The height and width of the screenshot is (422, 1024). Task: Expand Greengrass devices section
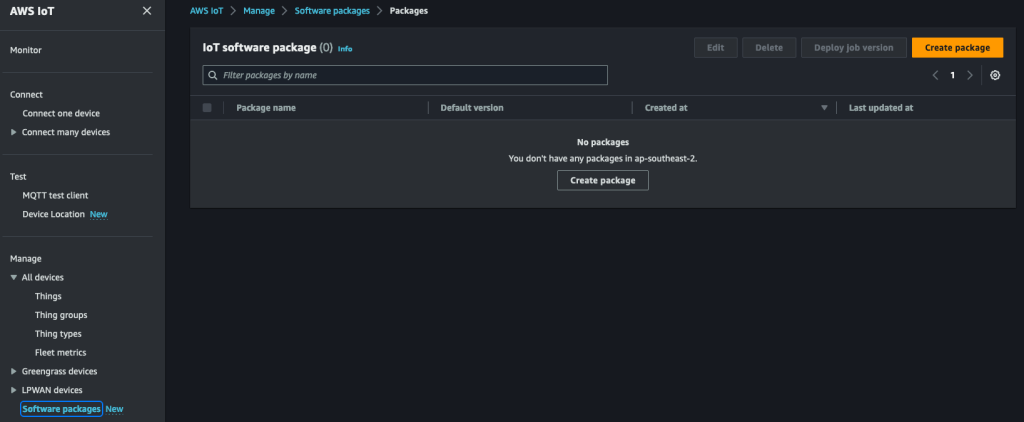(14, 371)
